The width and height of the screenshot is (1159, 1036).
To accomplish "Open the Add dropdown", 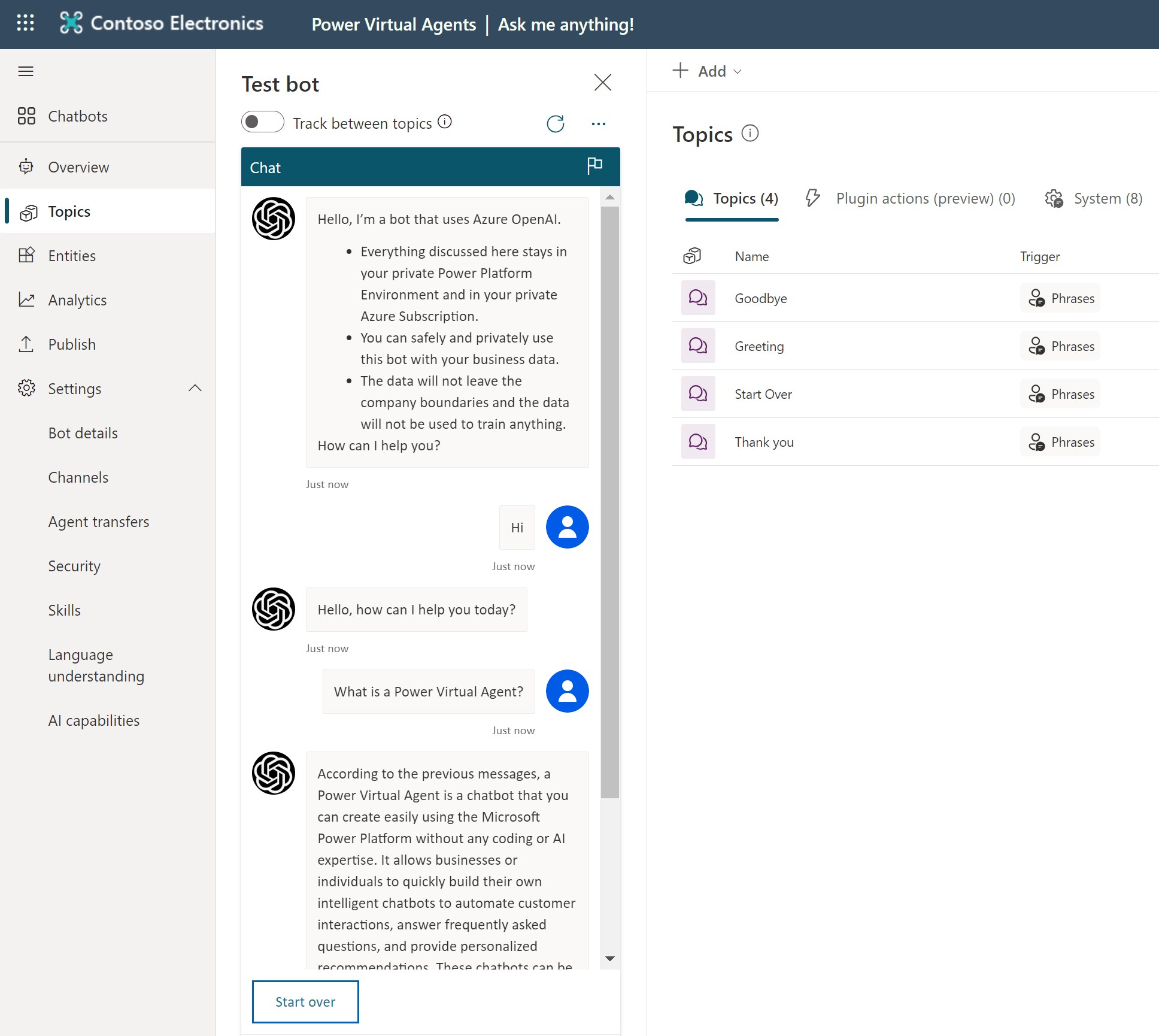I will [707, 71].
